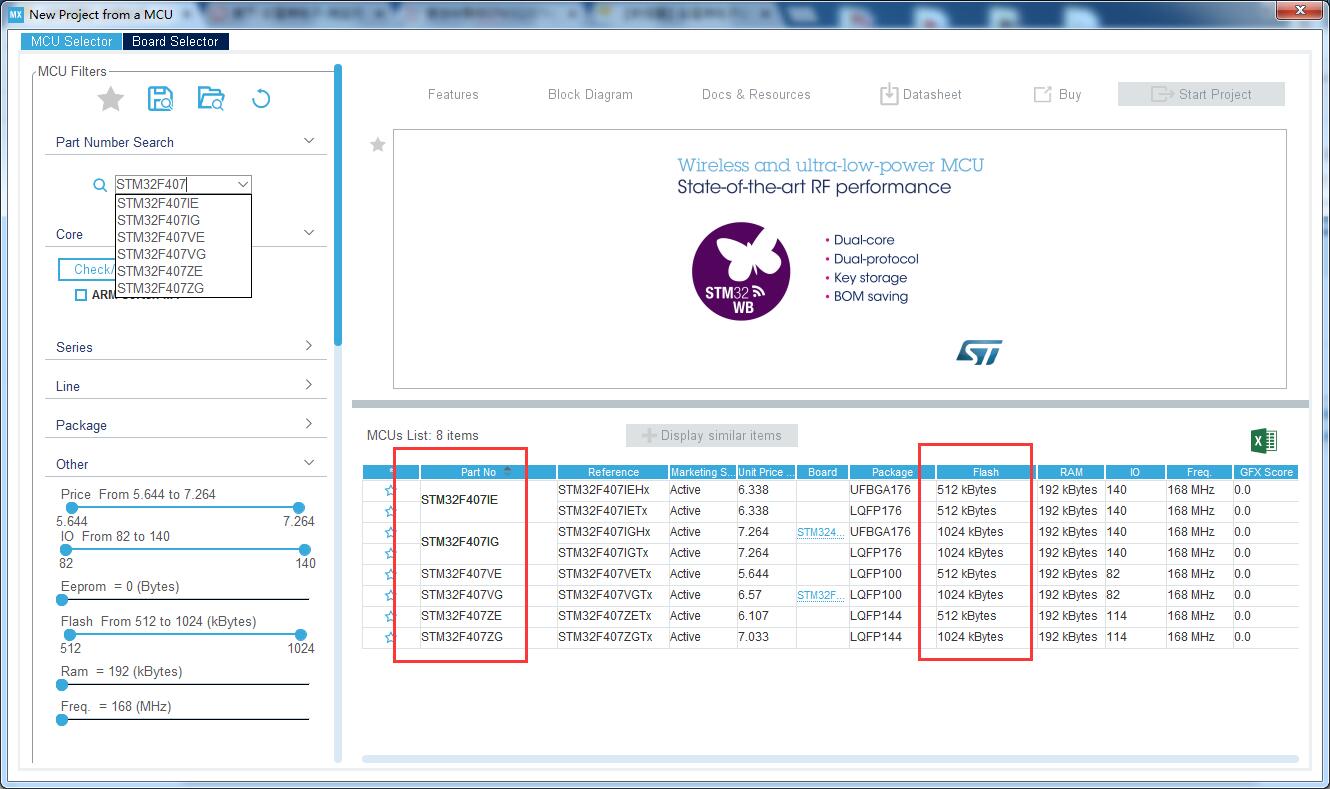Click the load search folder icon
The width and height of the screenshot is (1330, 789).
(x=211, y=99)
